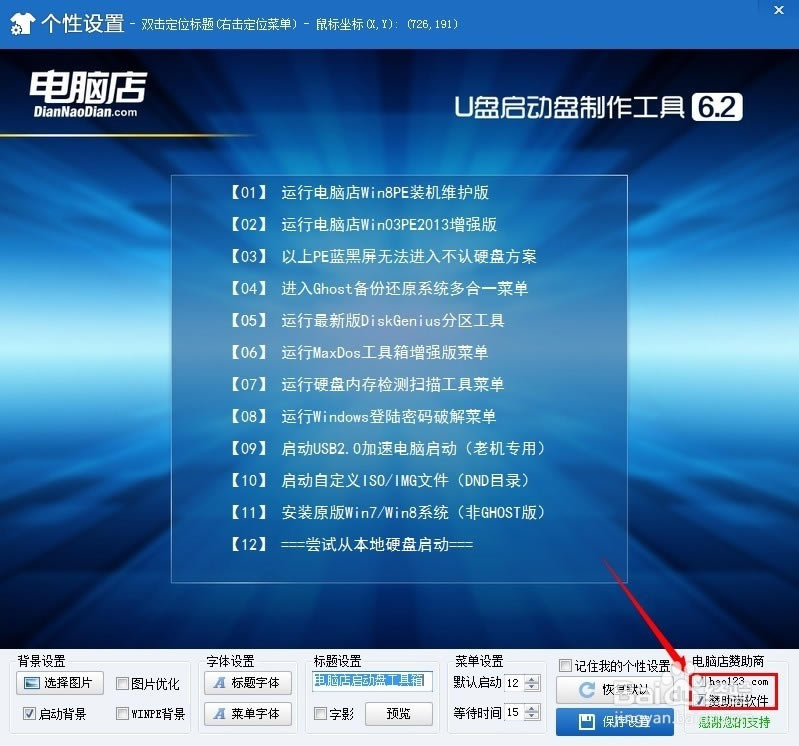
Task: Click the 预览 preview button
Action: coord(398,713)
